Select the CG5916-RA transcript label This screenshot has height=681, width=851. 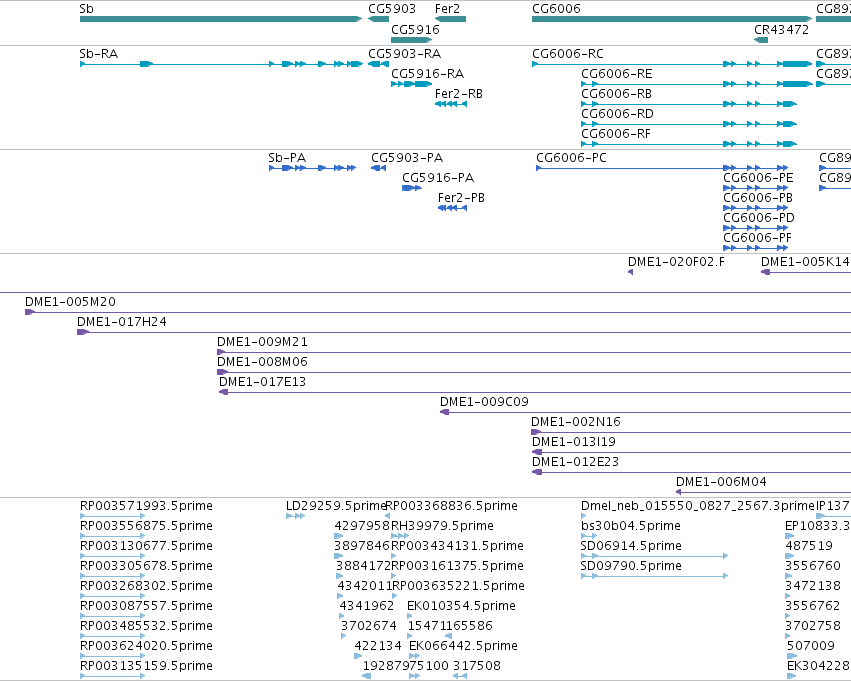(428, 74)
